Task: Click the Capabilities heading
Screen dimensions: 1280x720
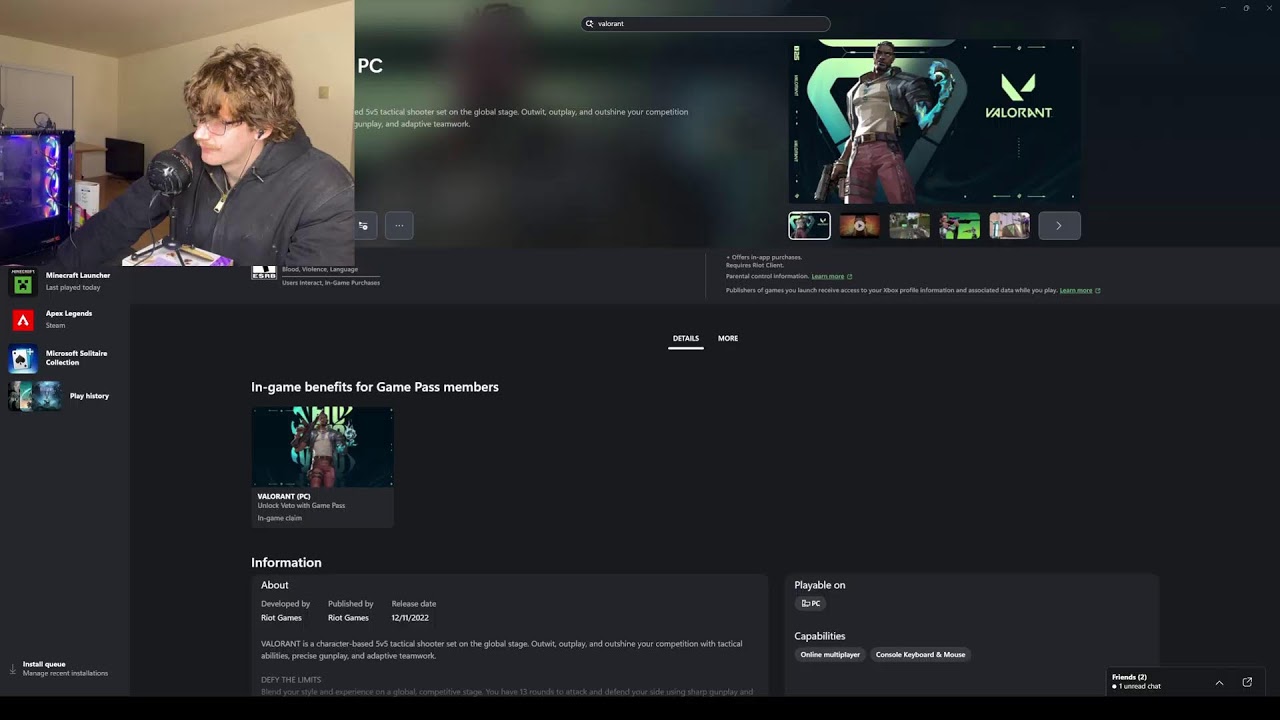Action: pos(820,636)
